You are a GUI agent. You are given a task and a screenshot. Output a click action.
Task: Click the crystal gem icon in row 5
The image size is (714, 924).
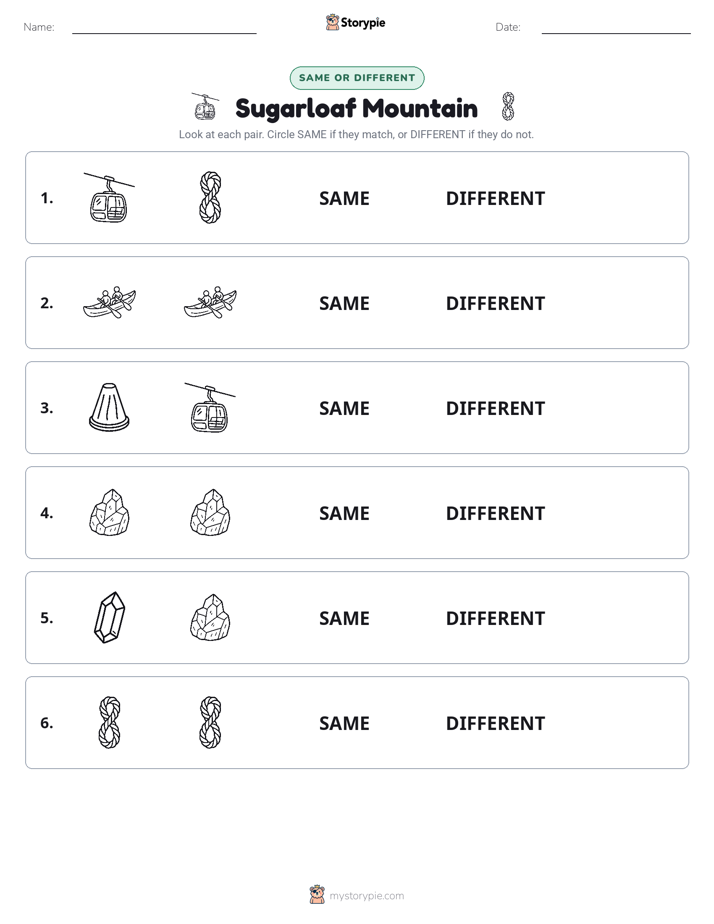(x=110, y=618)
